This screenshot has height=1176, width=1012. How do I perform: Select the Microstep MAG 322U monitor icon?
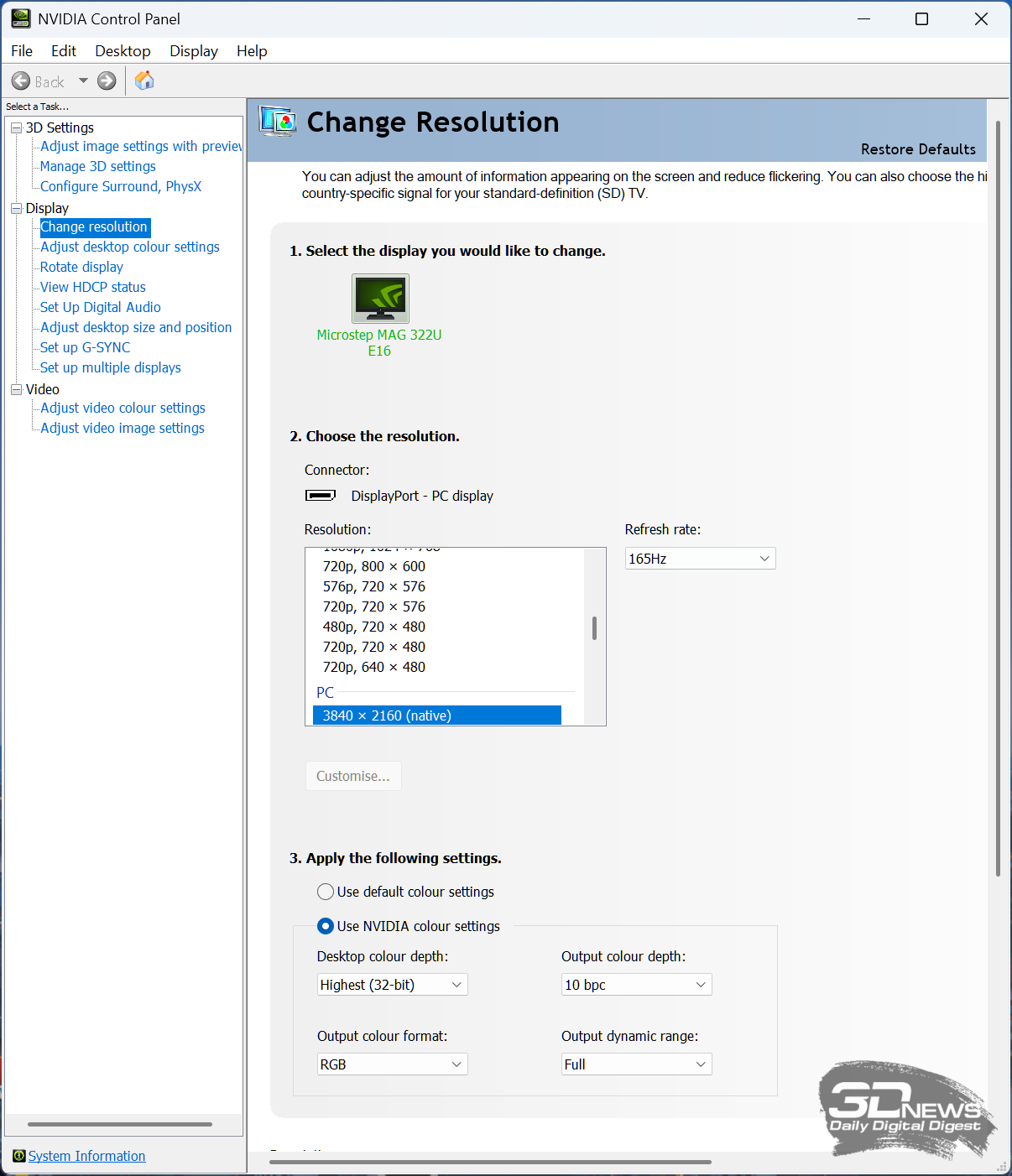[x=380, y=299]
